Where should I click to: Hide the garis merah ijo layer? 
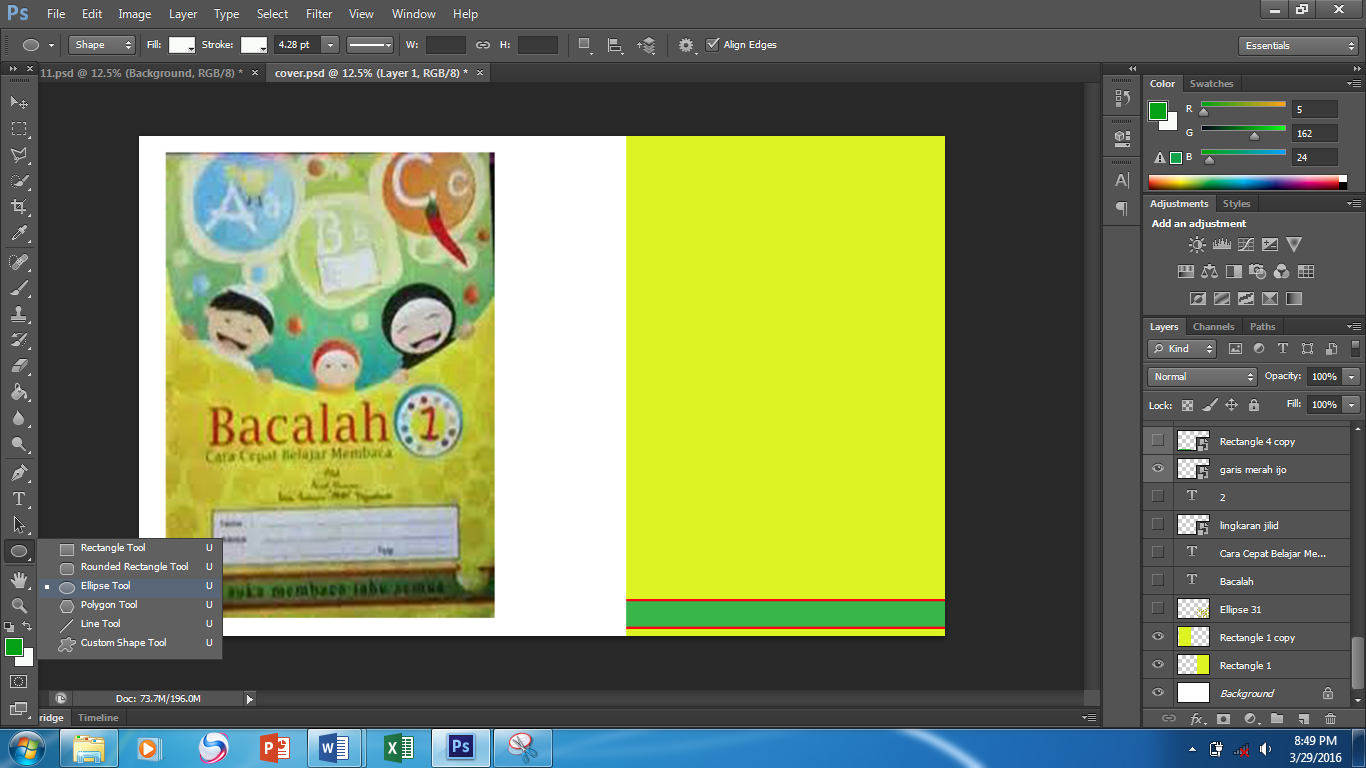click(x=1158, y=469)
